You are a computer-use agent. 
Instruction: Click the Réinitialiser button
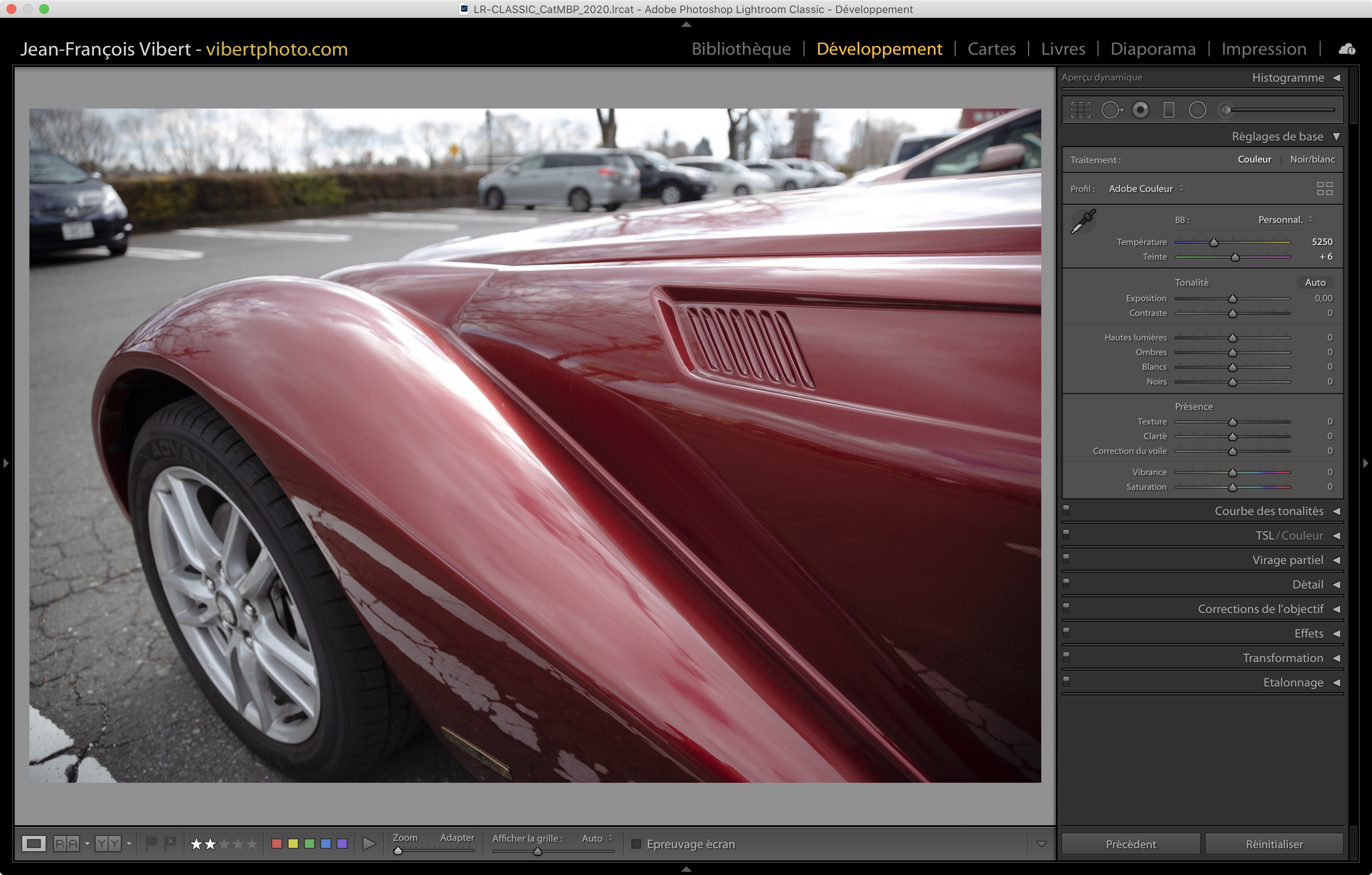(1274, 844)
